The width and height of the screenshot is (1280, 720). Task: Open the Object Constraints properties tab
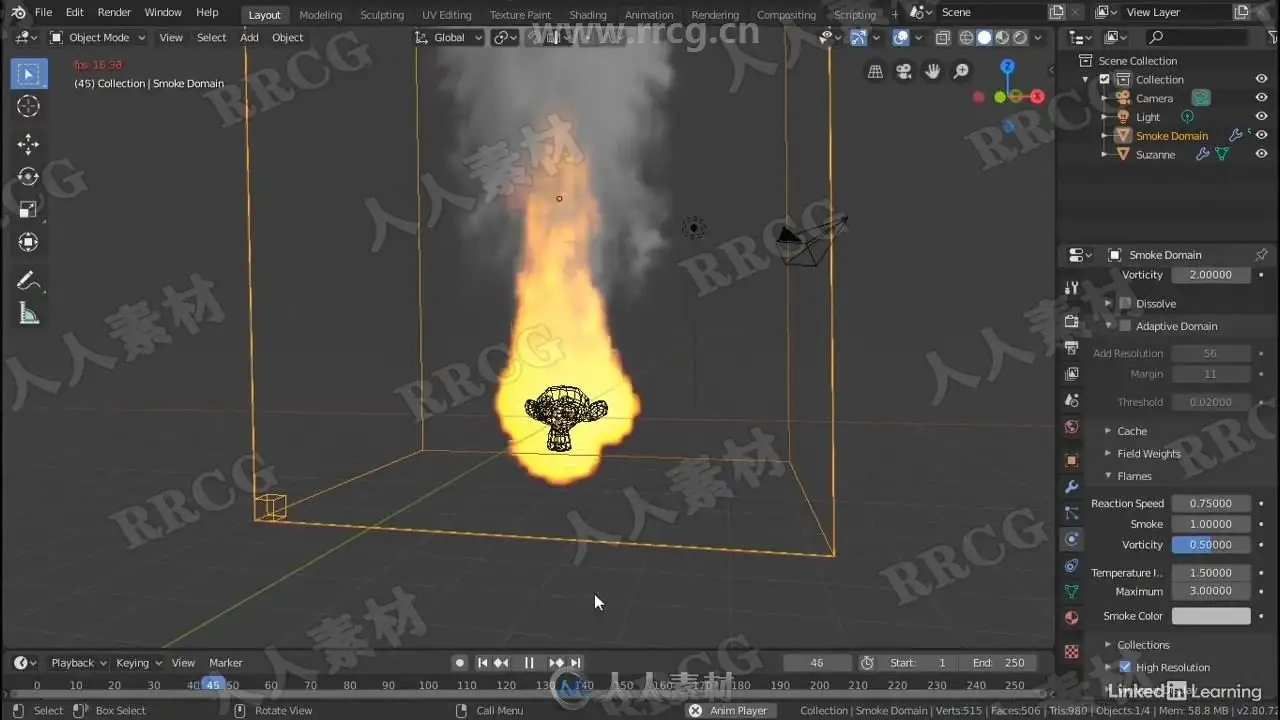[1072, 565]
